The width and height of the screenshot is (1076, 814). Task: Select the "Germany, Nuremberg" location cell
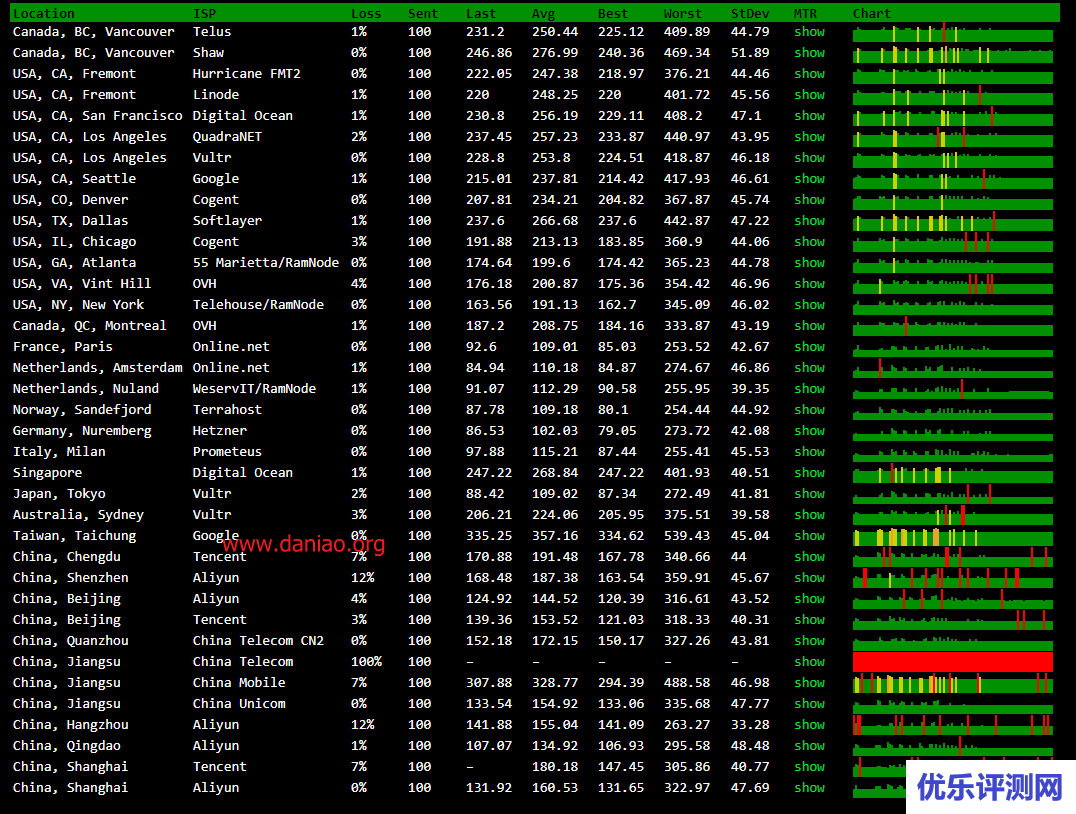[x=82, y=431]
